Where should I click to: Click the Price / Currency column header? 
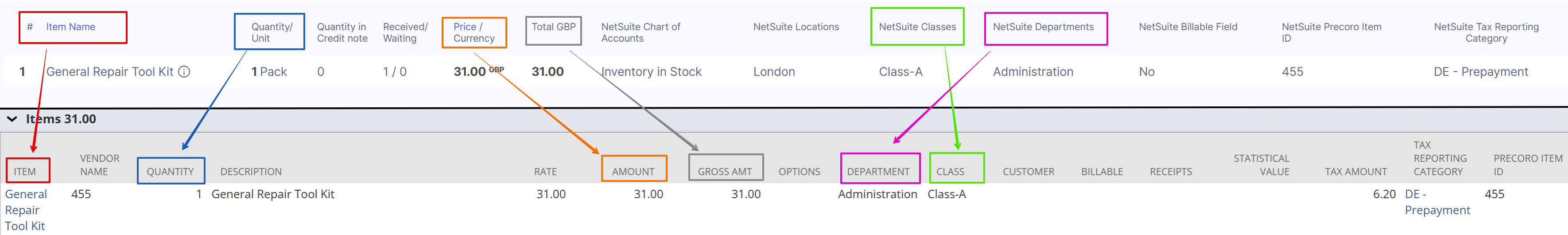[474, 32]
